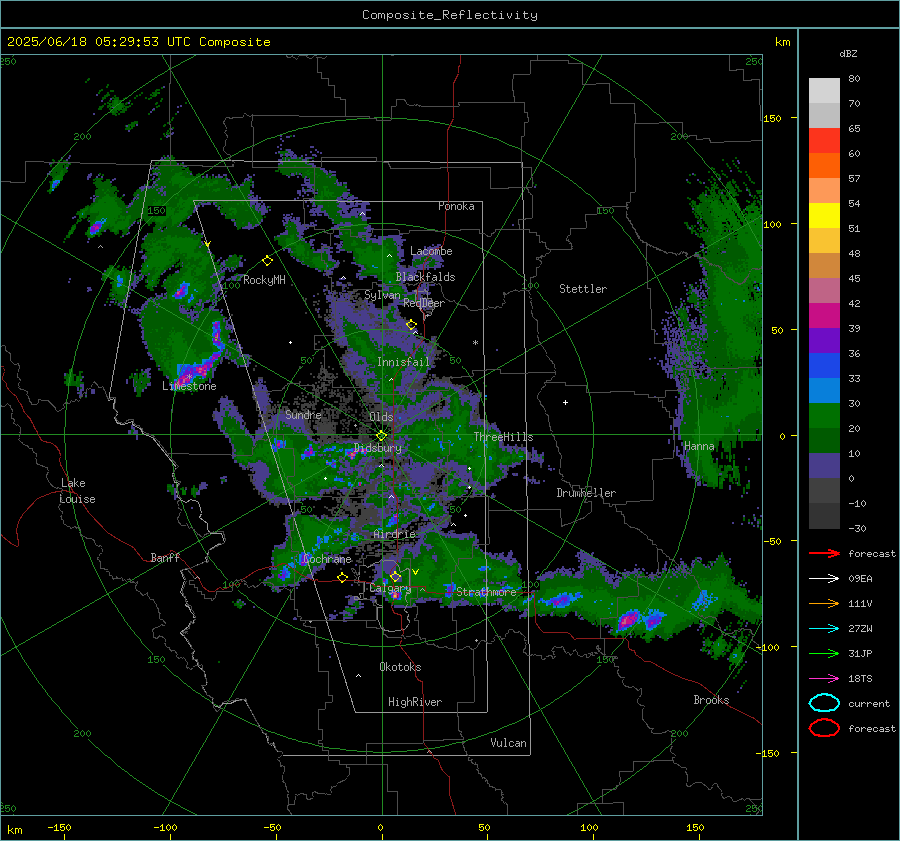Click the orange 60-57 dBZ swatch
Viewport: 900px width, 841px height.
click(824, 166)
